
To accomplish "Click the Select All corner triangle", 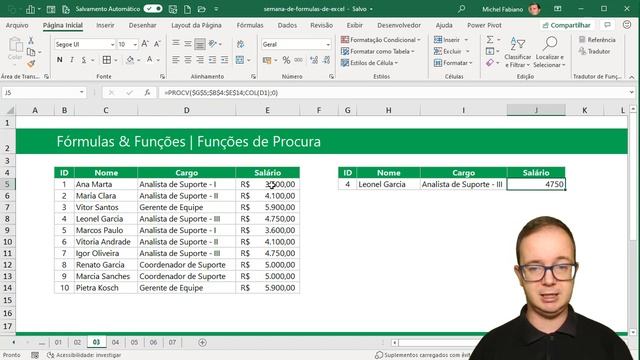I will pos(10,110).
